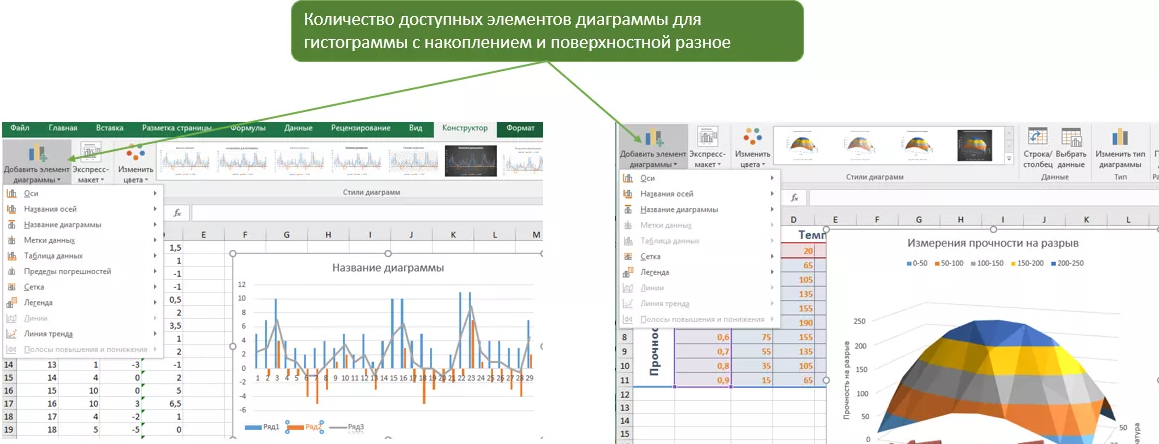Switch to the Главная tab

point(63,128)
